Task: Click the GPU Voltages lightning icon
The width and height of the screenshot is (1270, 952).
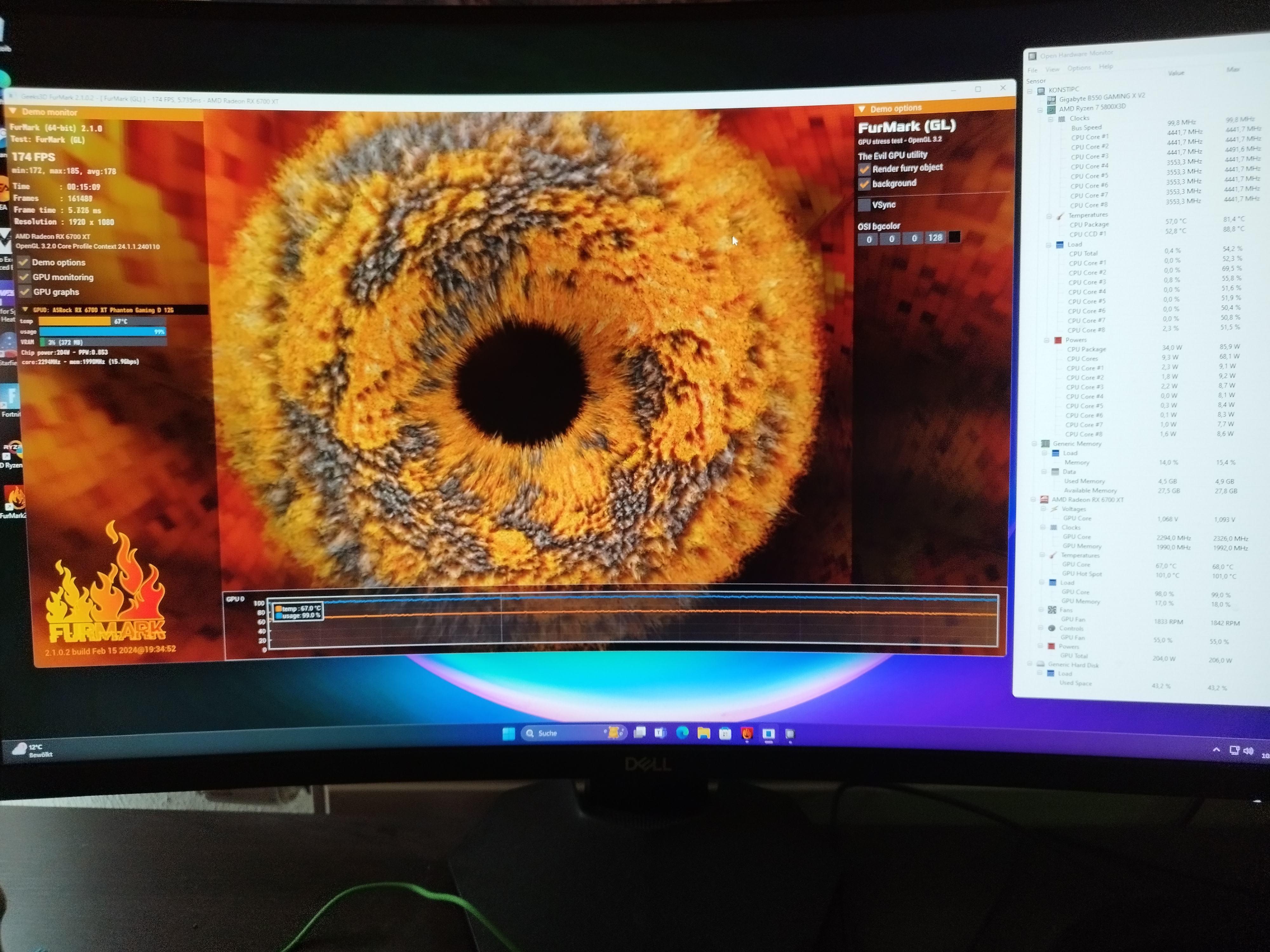Action: 1053,508
